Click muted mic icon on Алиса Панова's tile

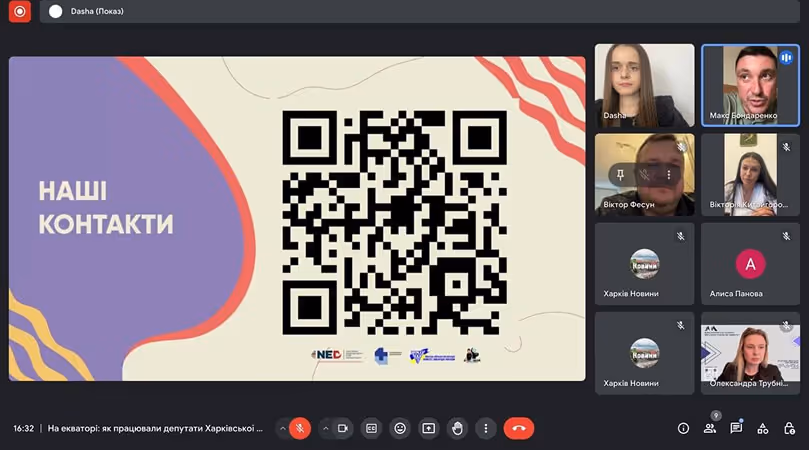[x=786, y=236]
